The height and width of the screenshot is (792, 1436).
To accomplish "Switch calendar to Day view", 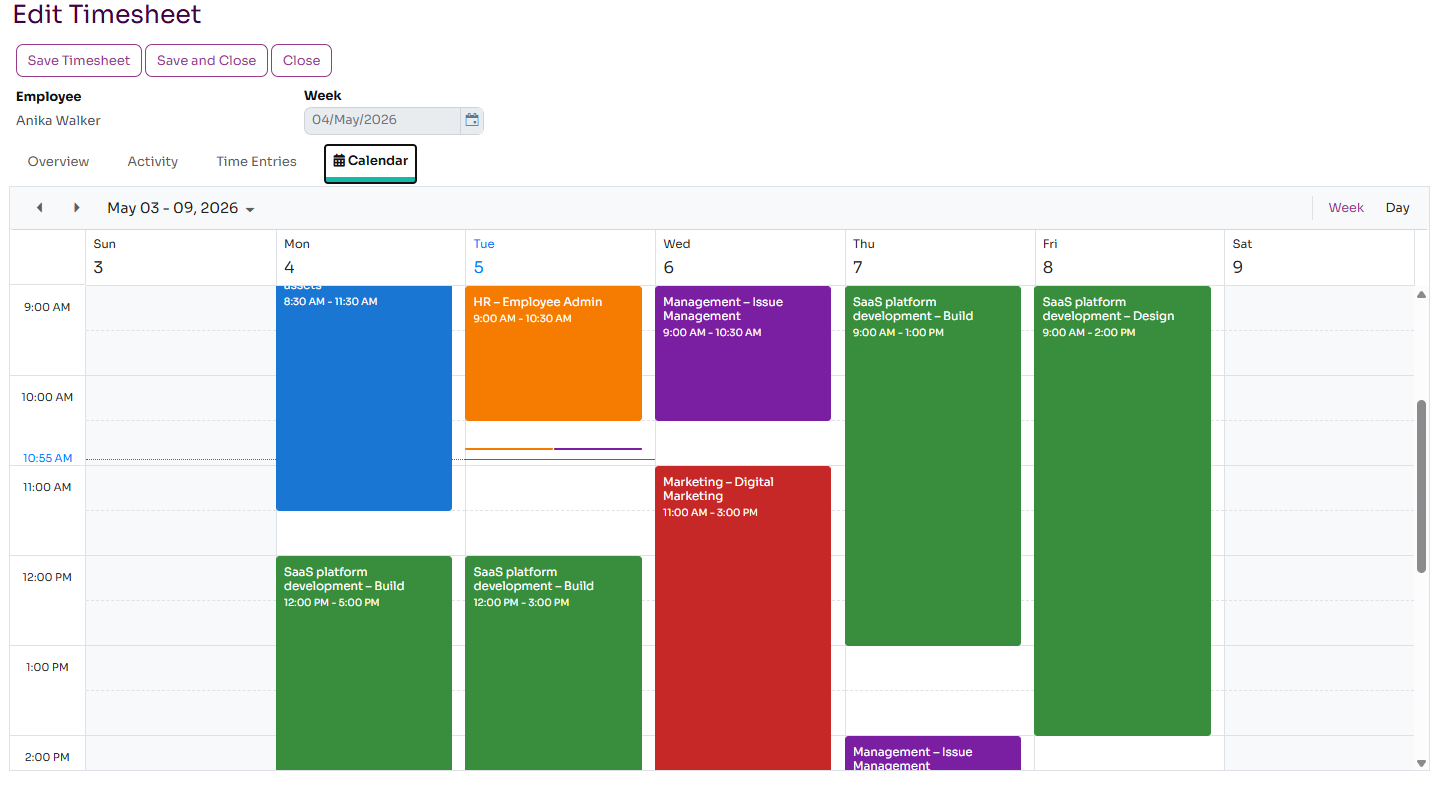I will coord(1397,208).
